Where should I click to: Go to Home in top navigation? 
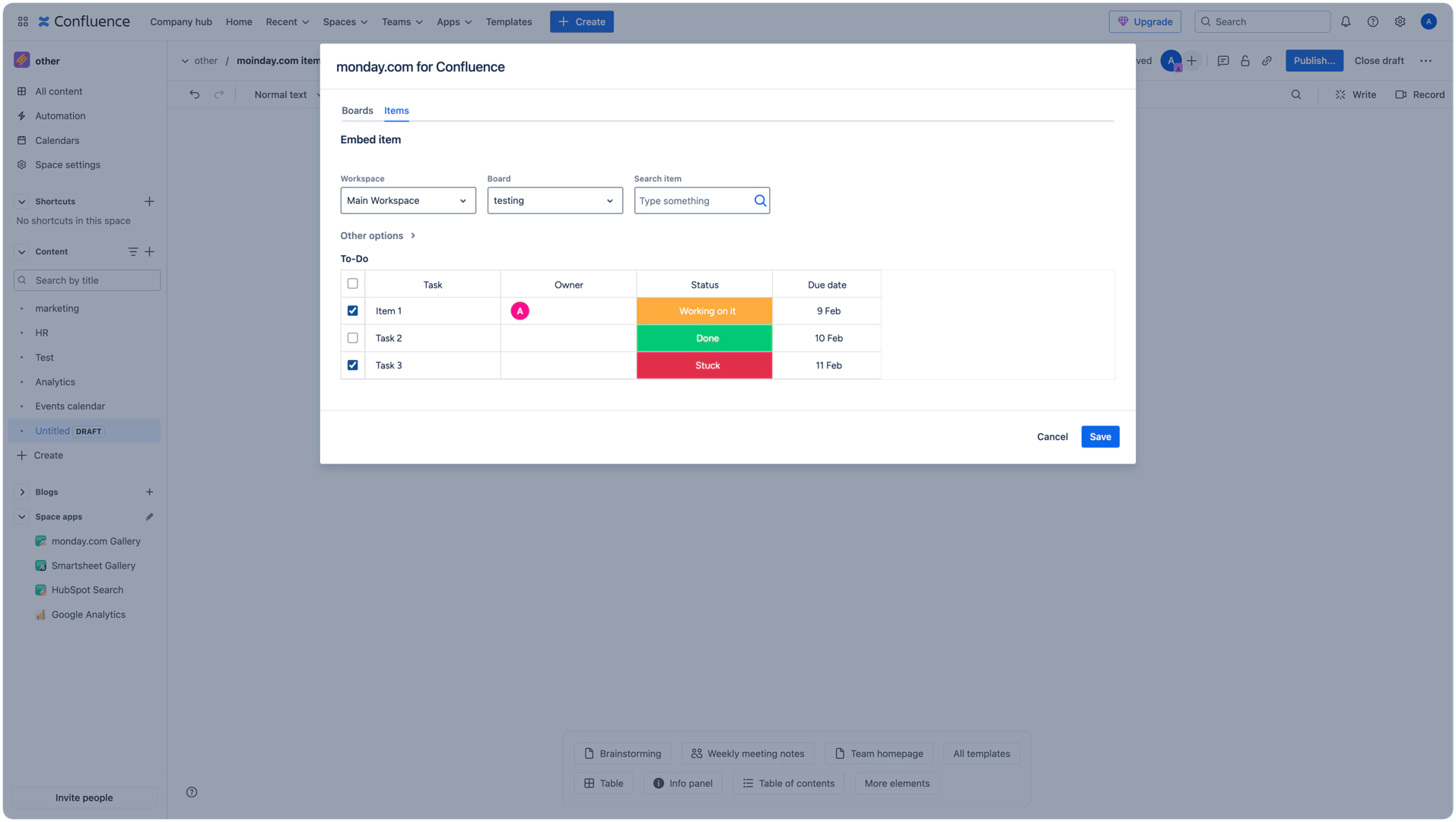click(x=239, y=21)
